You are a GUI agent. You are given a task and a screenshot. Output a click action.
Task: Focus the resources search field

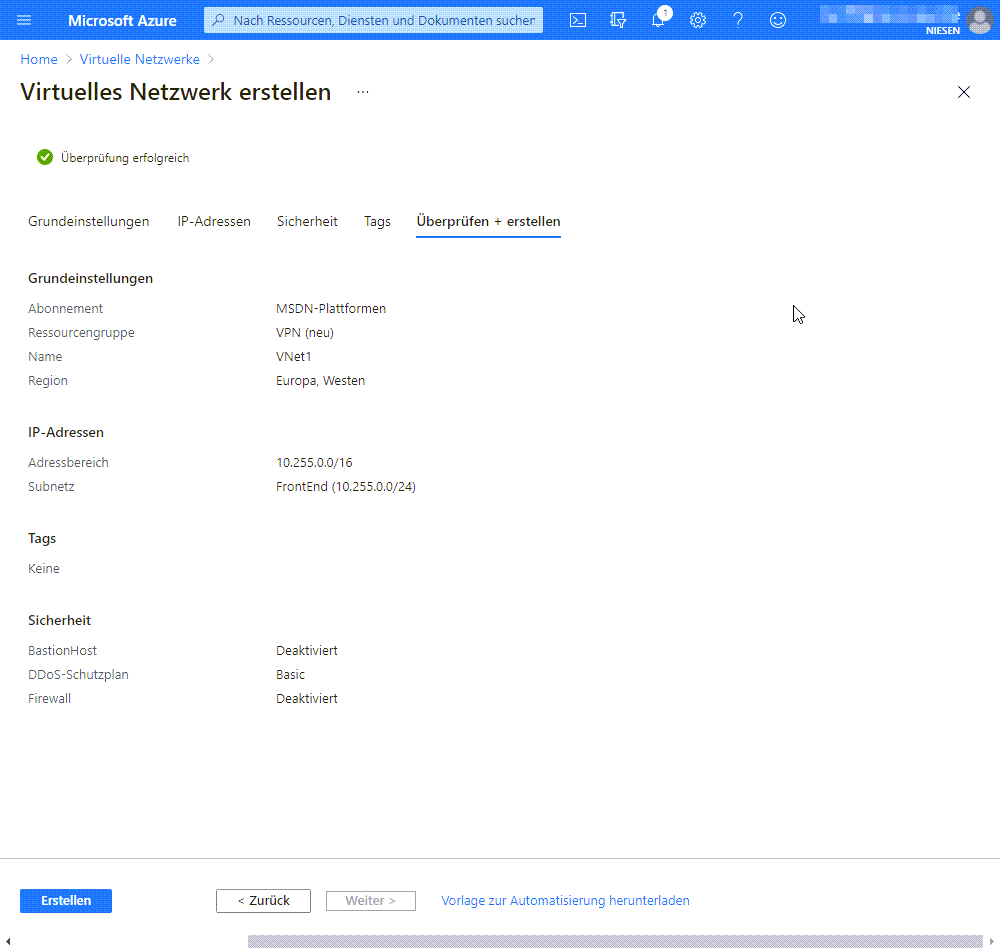click(x=374, y=20)
